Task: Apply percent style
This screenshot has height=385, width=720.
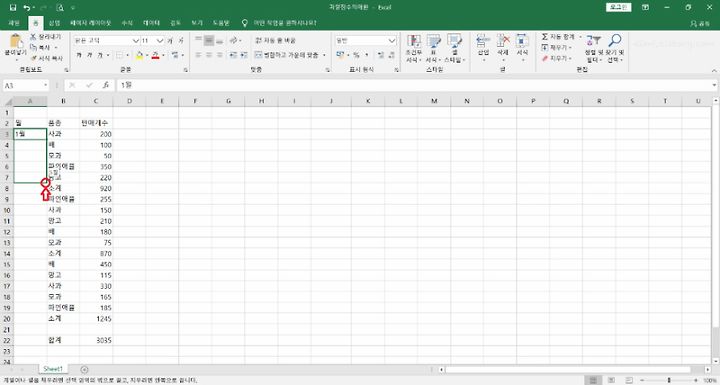Action: pos(356,55)
